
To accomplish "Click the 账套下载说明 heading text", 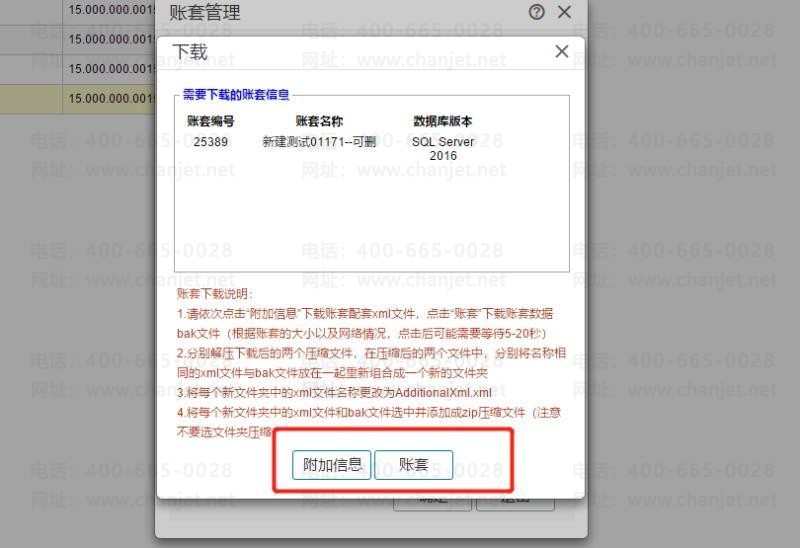I will 215,293.
